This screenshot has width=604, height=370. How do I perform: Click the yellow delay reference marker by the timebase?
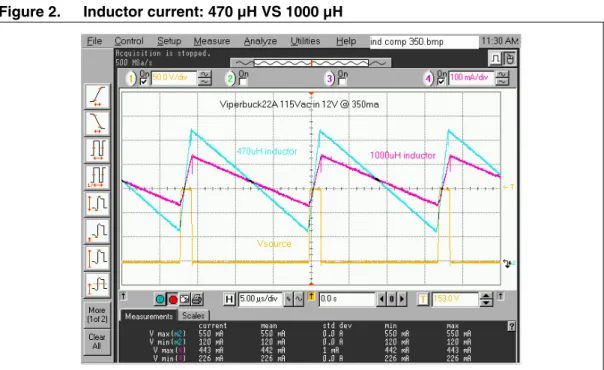tap(311, 297)
